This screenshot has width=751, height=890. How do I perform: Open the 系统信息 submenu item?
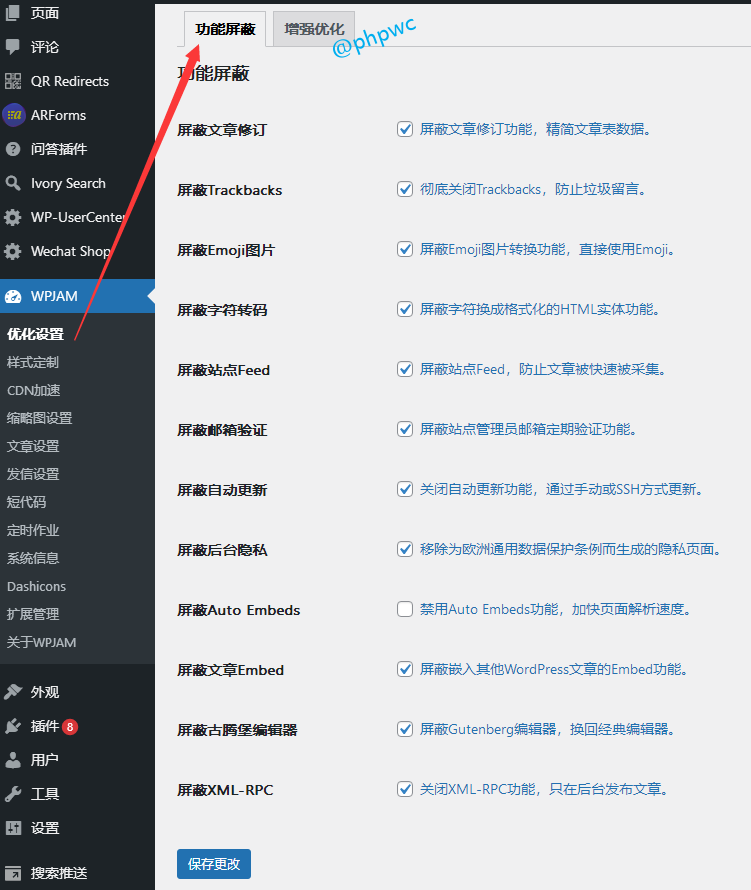click(33, 558)
